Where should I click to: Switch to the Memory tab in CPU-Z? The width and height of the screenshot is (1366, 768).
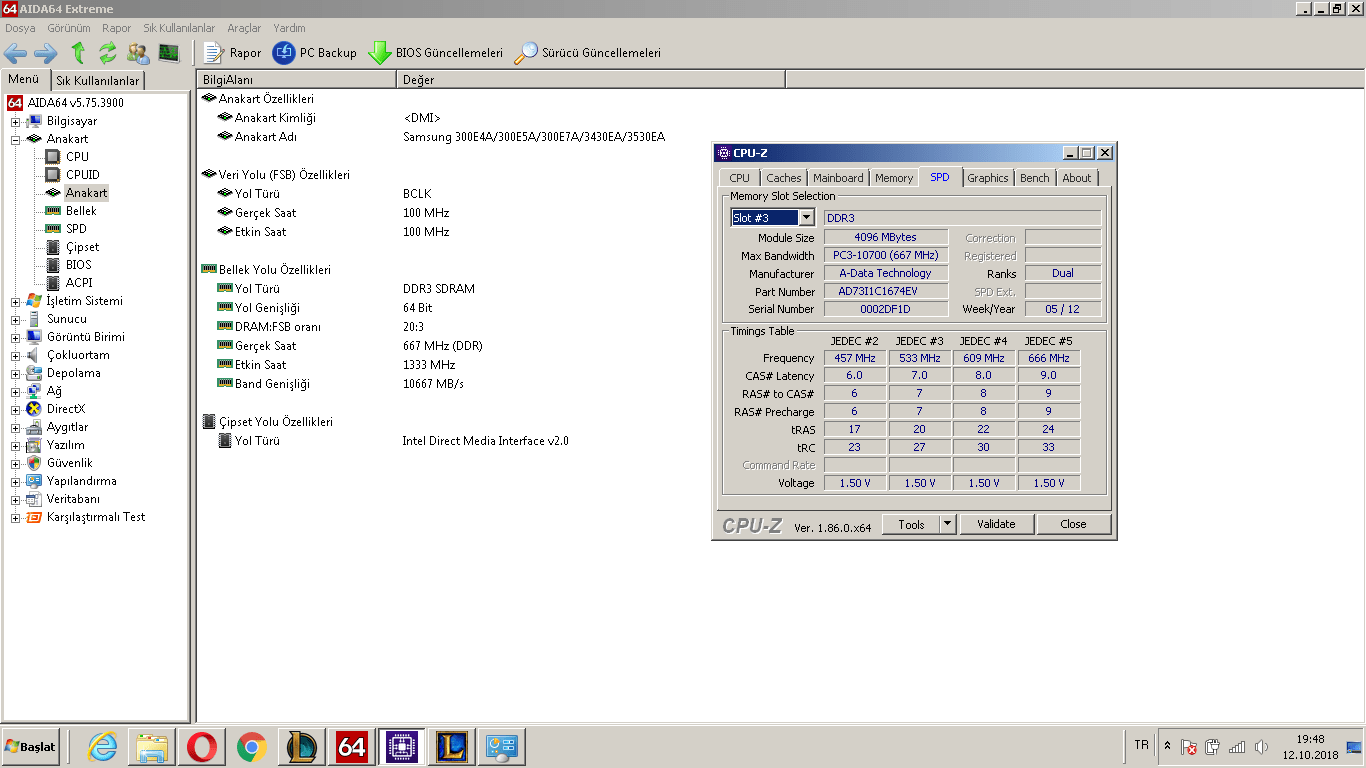coord(893,178)
